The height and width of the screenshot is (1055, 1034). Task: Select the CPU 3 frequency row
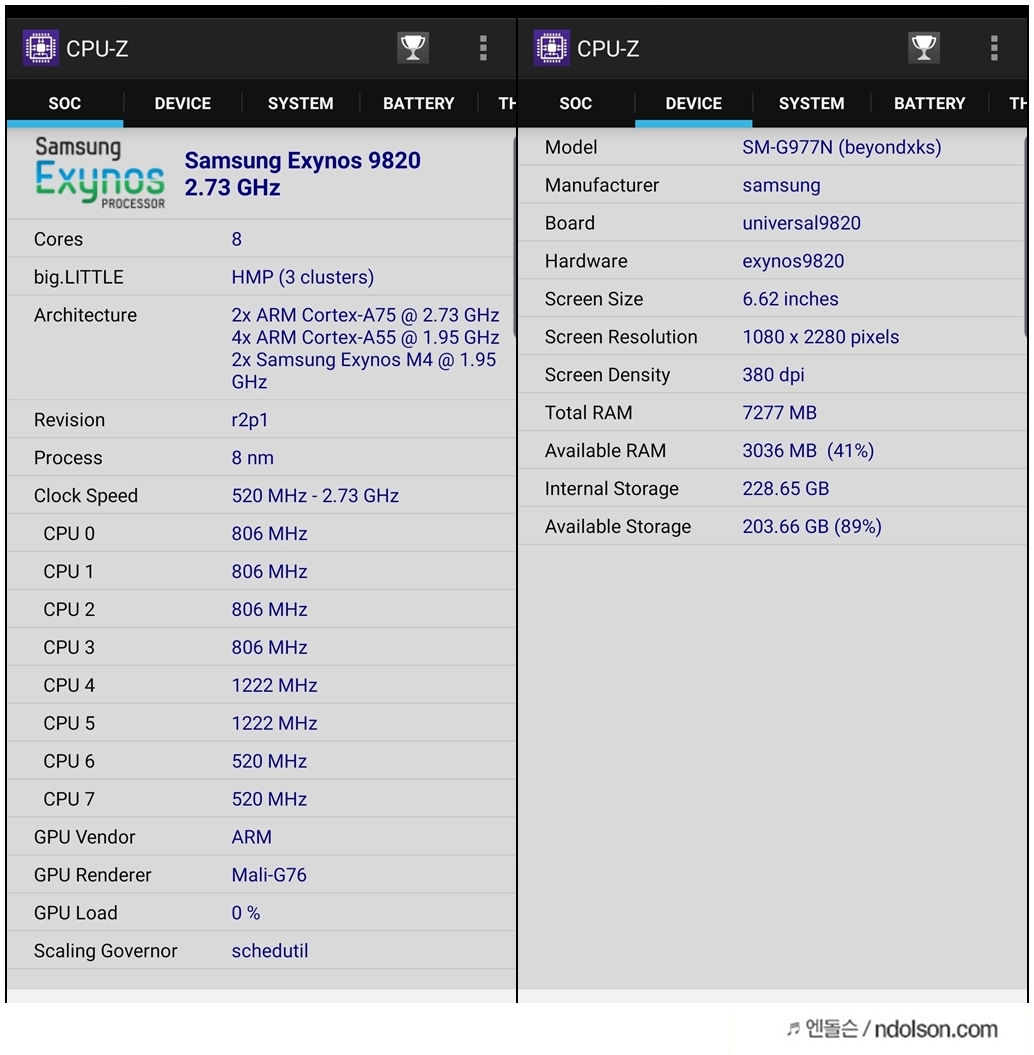pyautogui.click(x=261, y=647)
